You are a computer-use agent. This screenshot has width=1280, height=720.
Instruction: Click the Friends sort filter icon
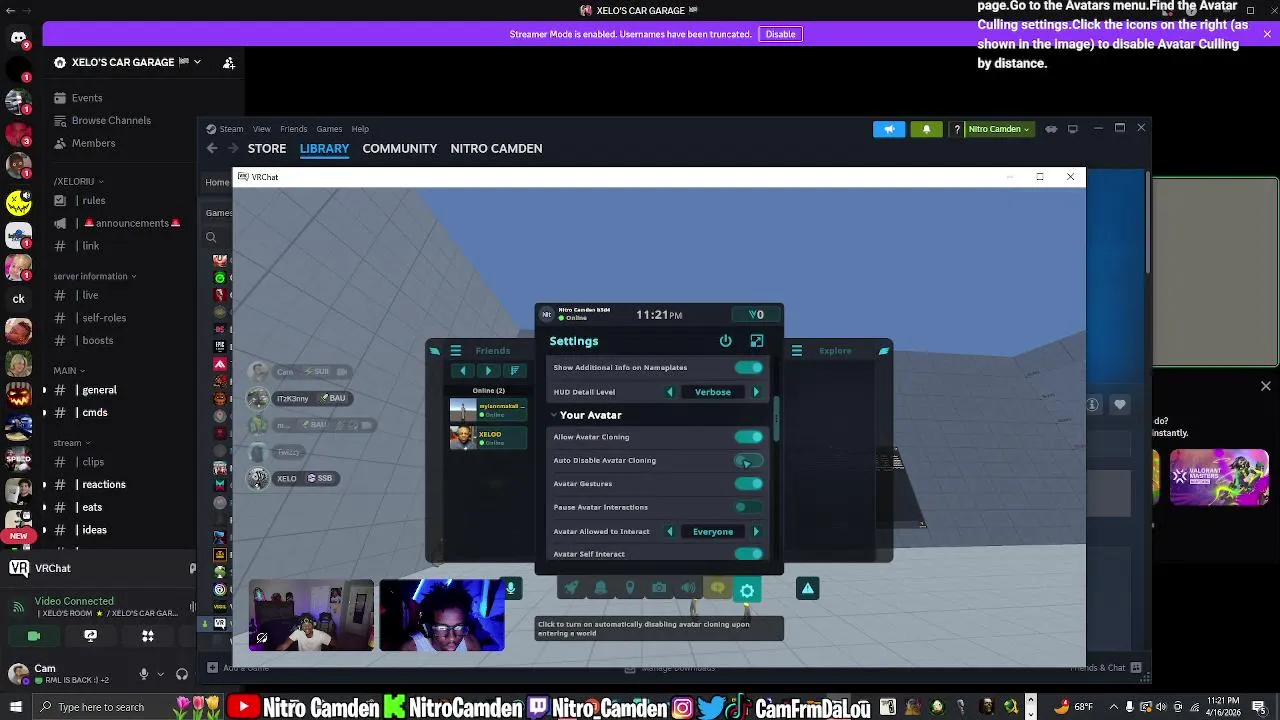[514, 371]
